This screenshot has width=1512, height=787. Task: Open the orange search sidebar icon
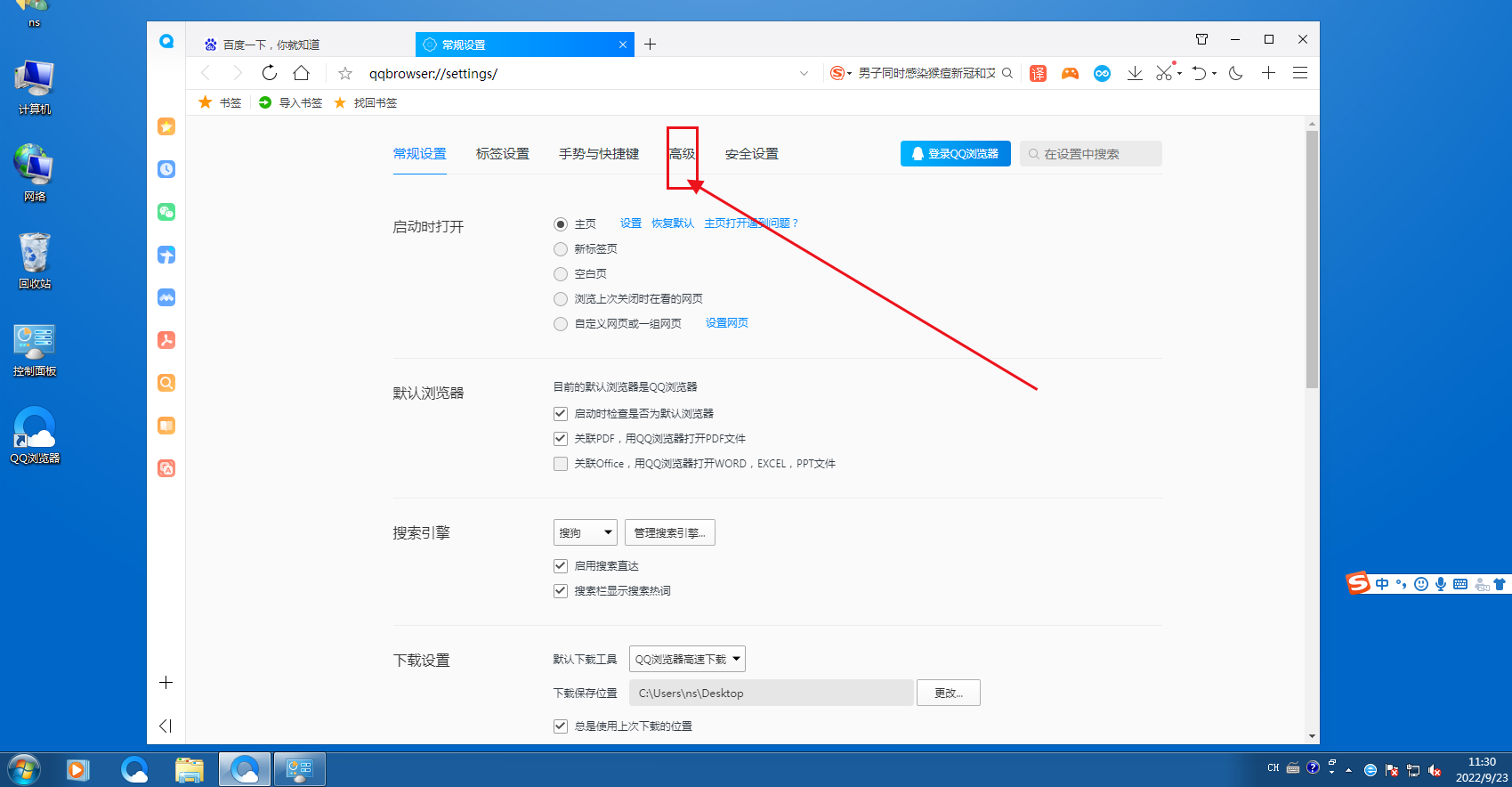point(166,383)
